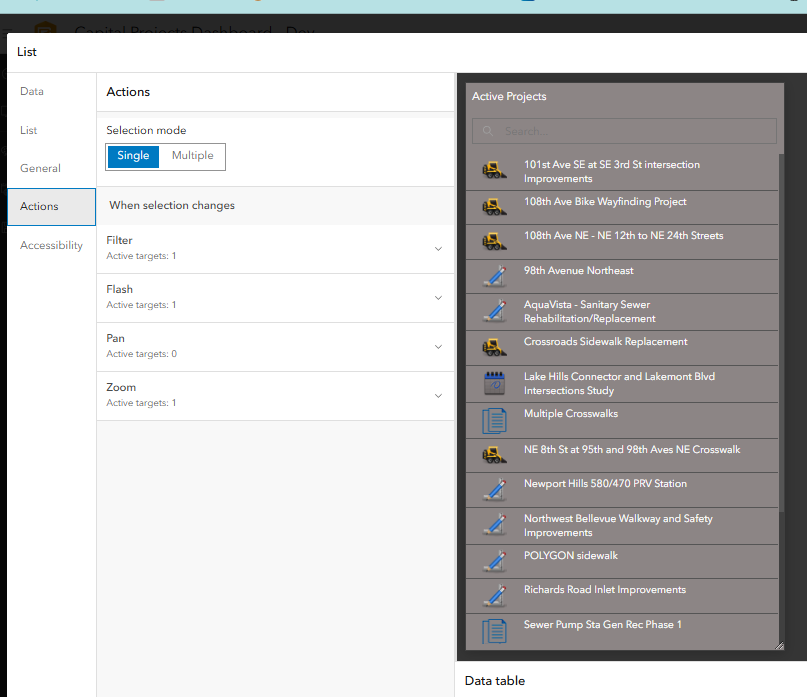Select Lake Hills Connector and Lakemont Blvd item

pos(622,384)
